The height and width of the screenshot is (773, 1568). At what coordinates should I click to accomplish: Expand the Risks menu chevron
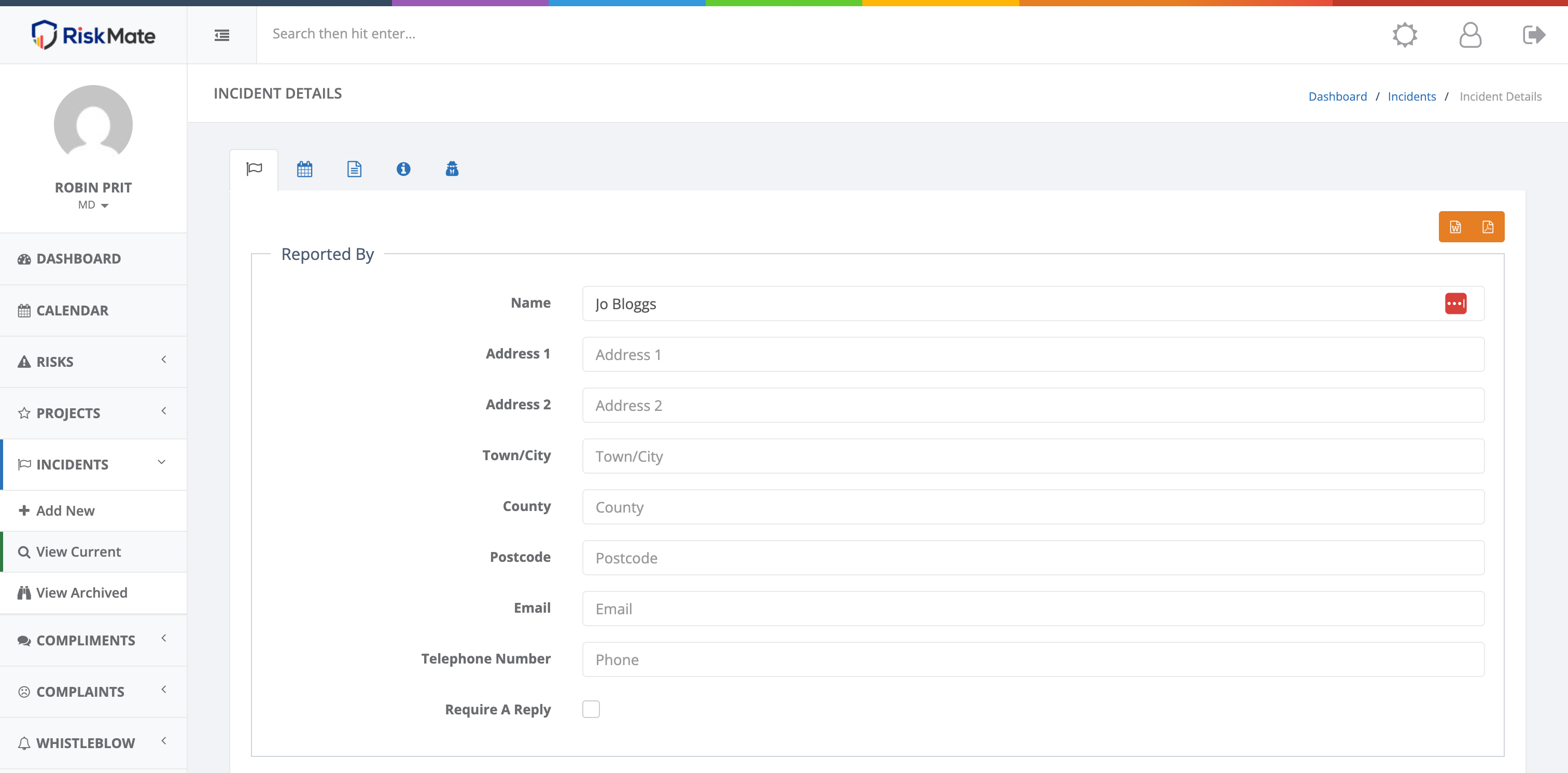(x=164, y=360)
